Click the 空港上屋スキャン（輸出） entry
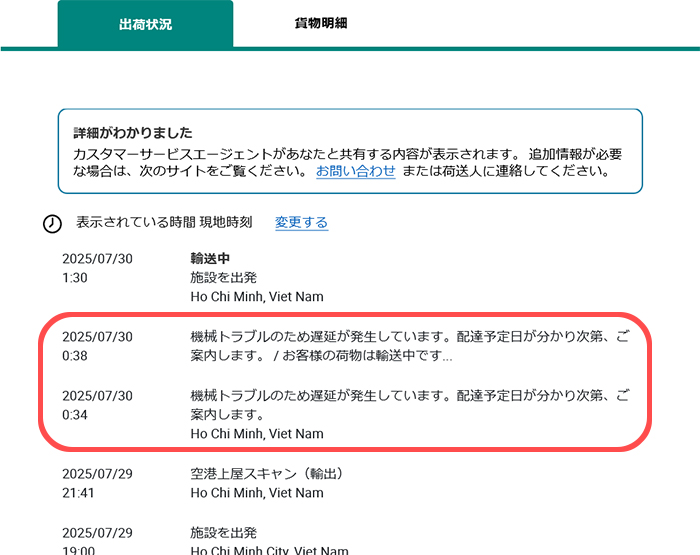Screen dimensions: 700x555 click(267, 474)
